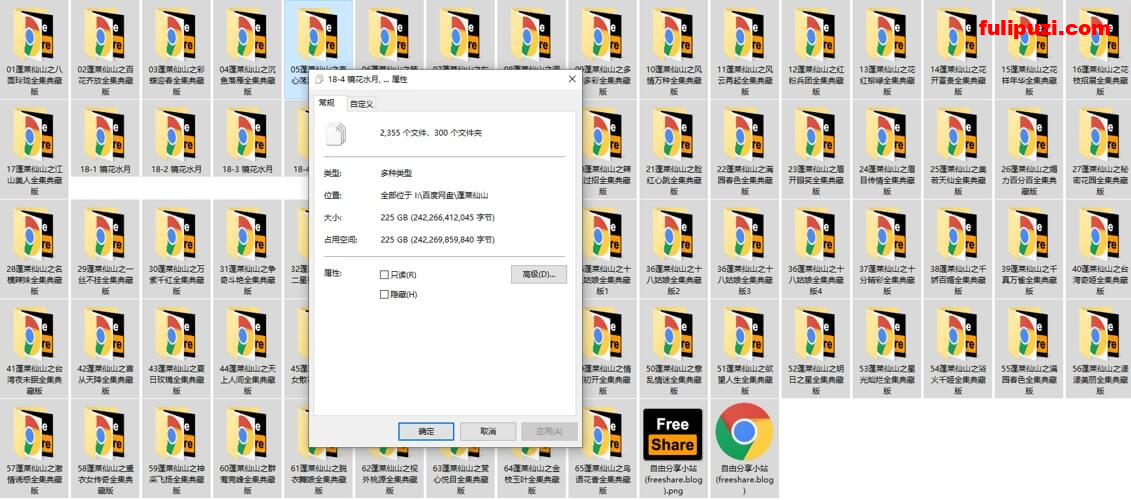
Task: Select folder 31蓬莱仙山之争奇斗艳
Action: 247,248
